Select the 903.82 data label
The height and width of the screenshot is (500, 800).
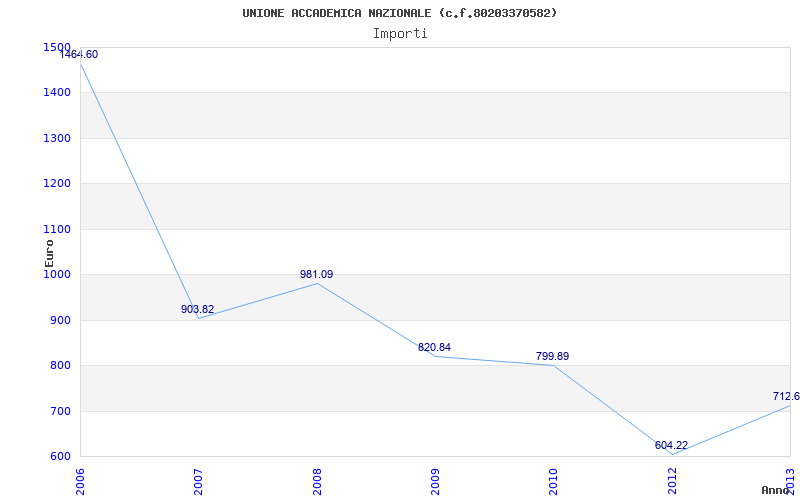pos(197,309)
